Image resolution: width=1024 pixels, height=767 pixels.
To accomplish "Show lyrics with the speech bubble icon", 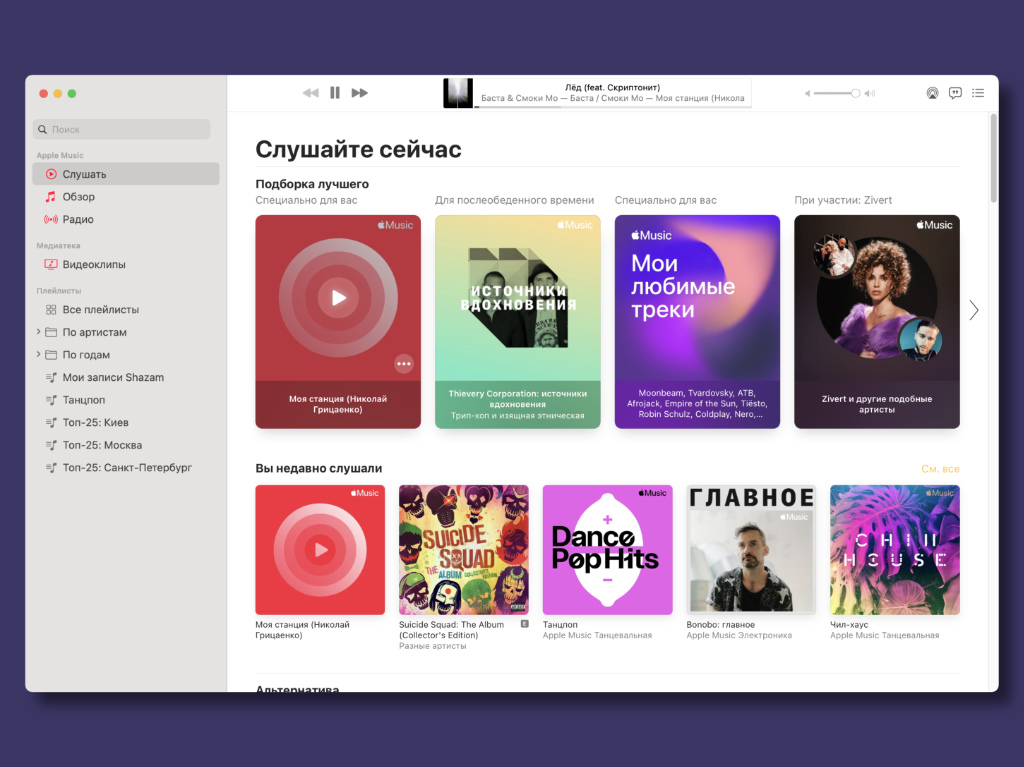I will (x=955, y=93).
